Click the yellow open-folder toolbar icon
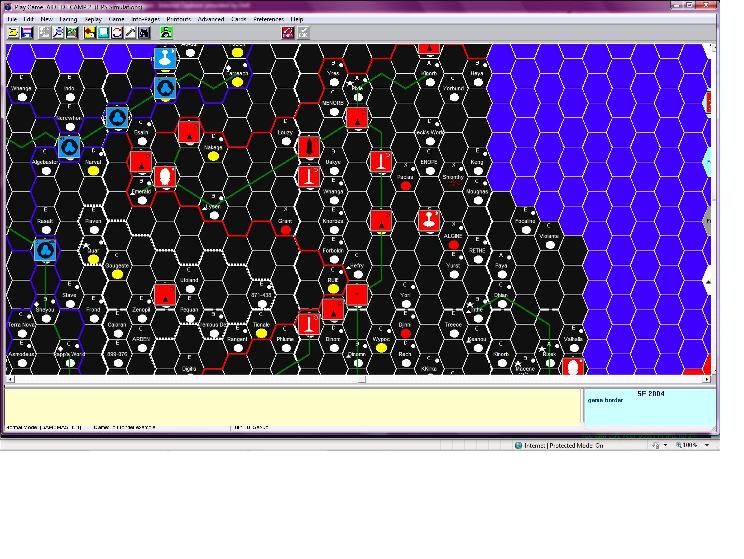Viewport: 744px width, 559px height. point(13,32)
